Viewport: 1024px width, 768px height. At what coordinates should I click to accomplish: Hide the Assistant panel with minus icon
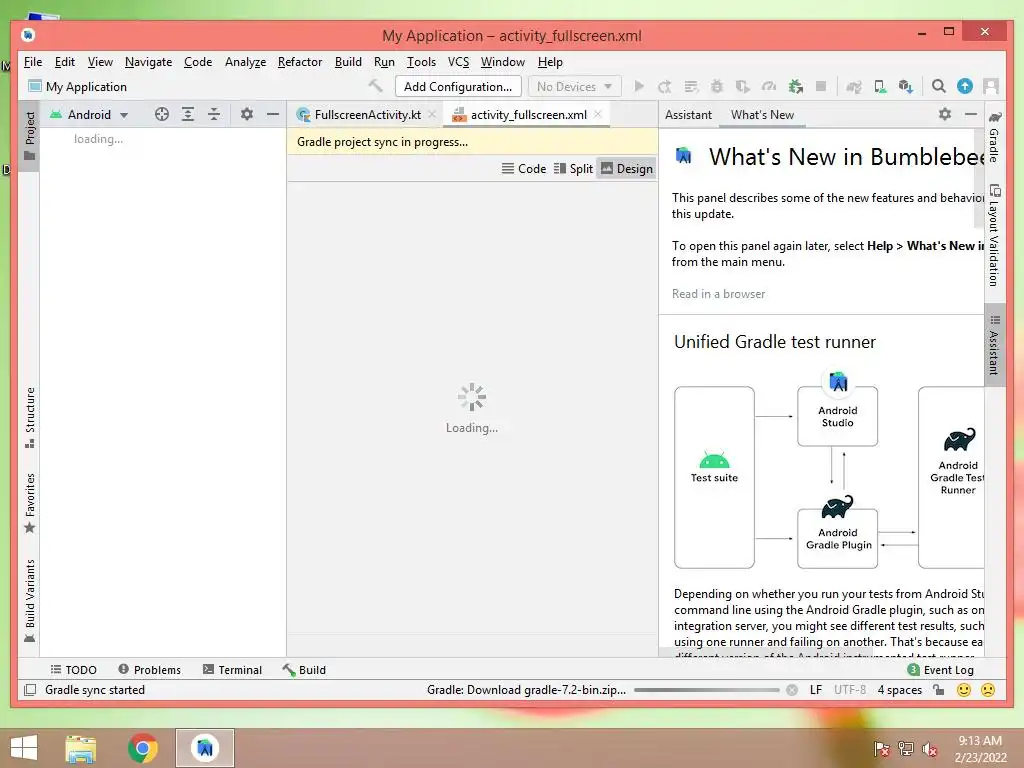pyautogui.click(x=971, y=114)
